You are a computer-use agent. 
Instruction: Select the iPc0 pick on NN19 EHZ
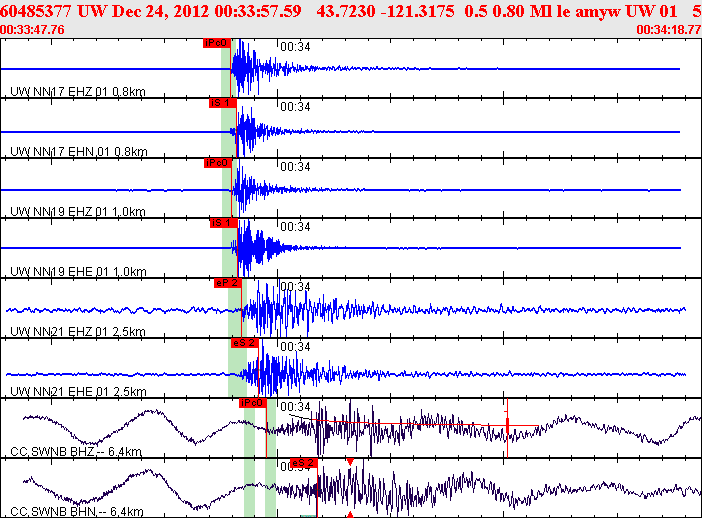(x=218, y=163)
